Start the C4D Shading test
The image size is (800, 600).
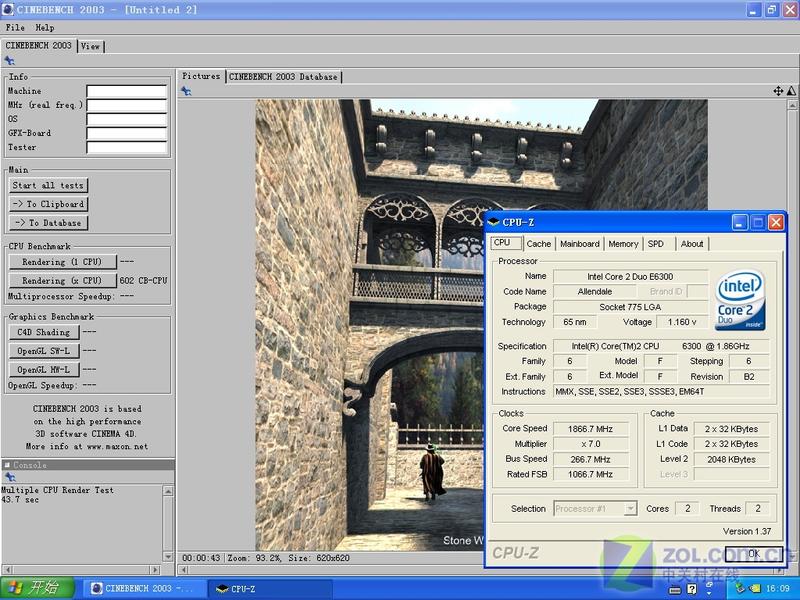pos(44,332)
